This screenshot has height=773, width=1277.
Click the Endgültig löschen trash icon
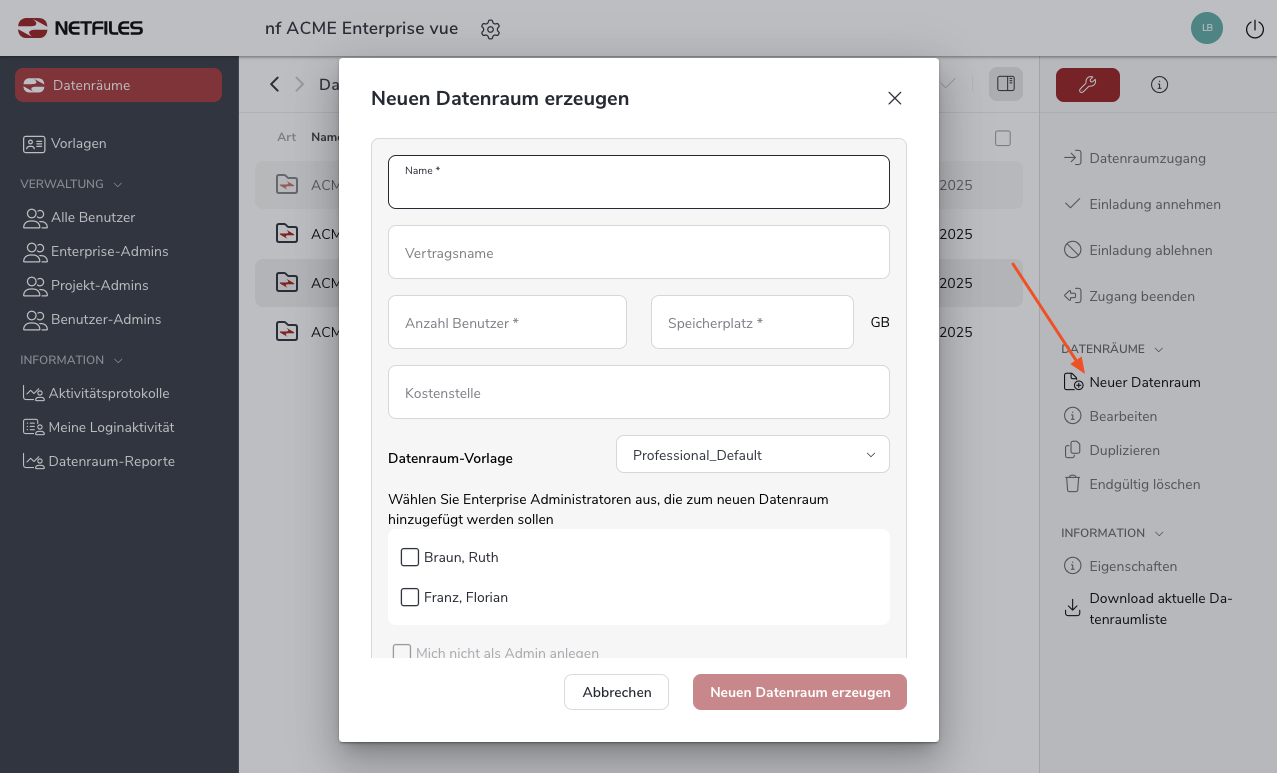[1072, 484]
